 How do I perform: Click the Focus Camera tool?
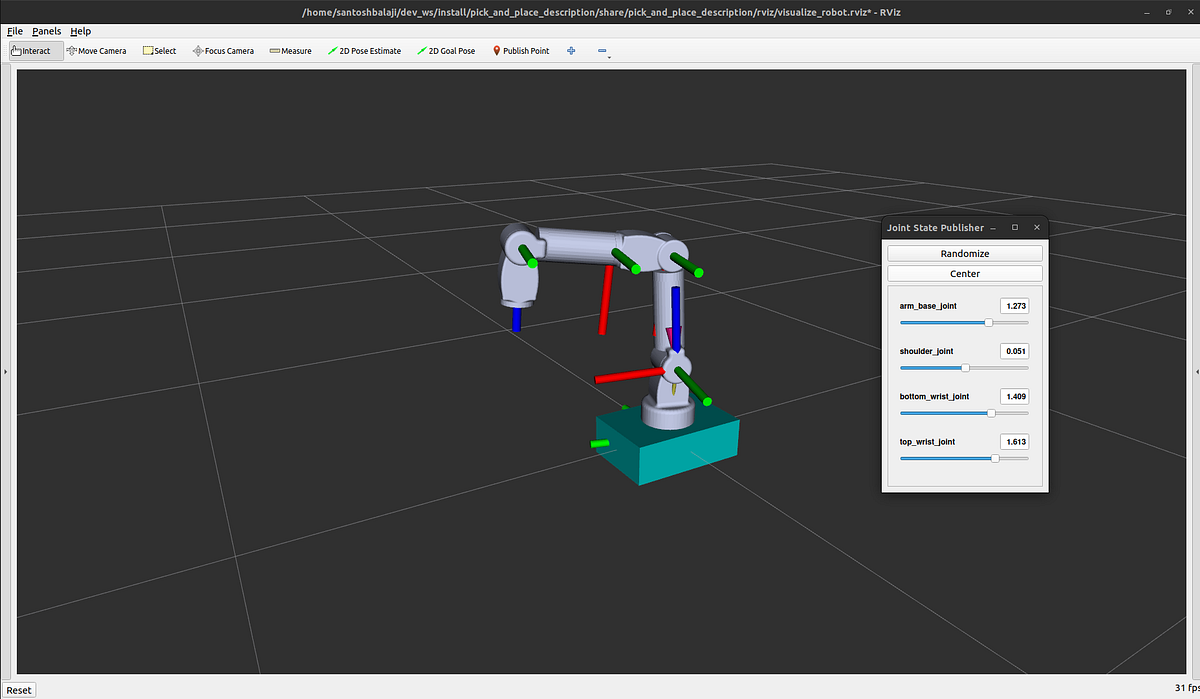(x=222, y=50)
